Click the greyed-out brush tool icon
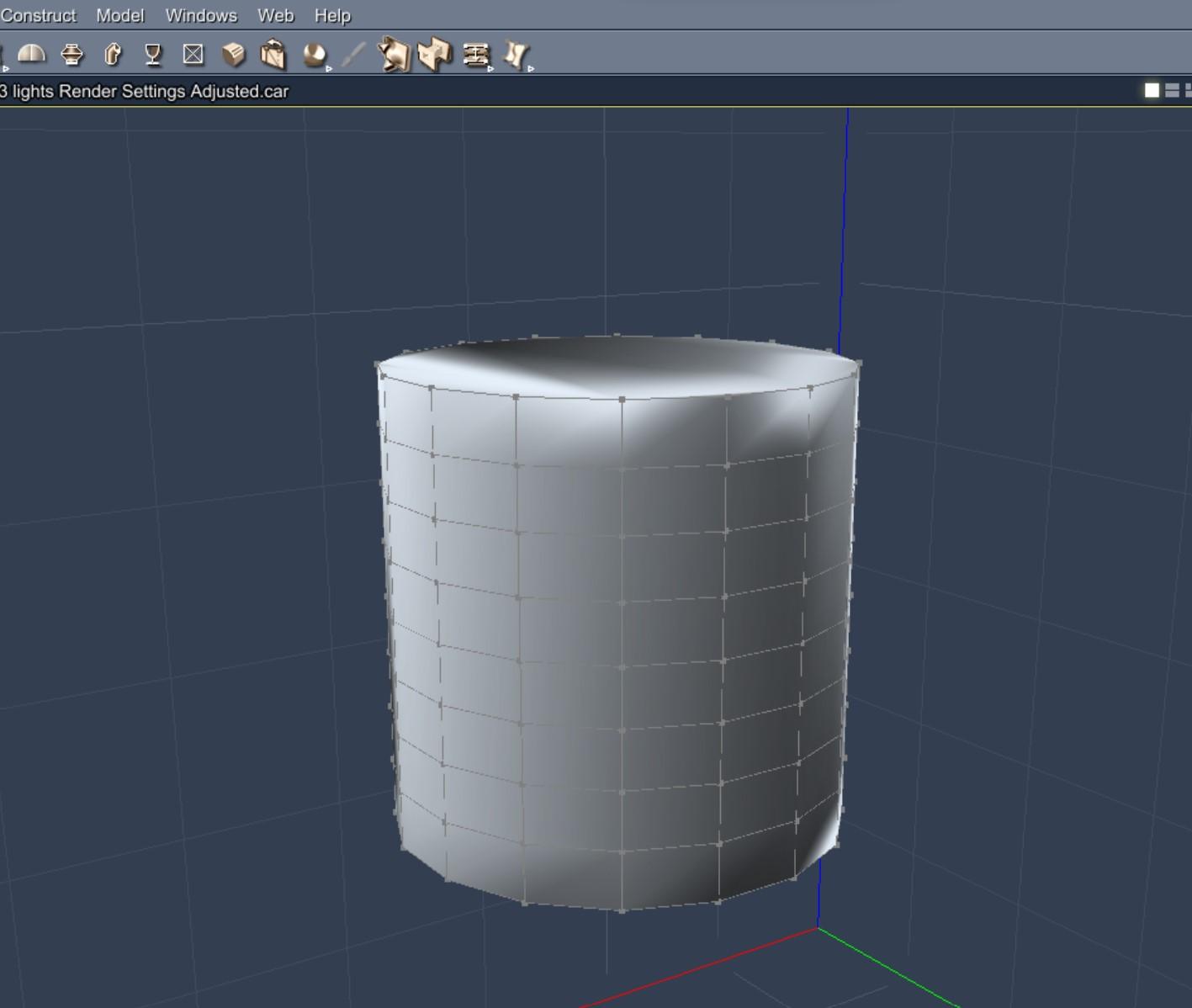 (354, 55)
